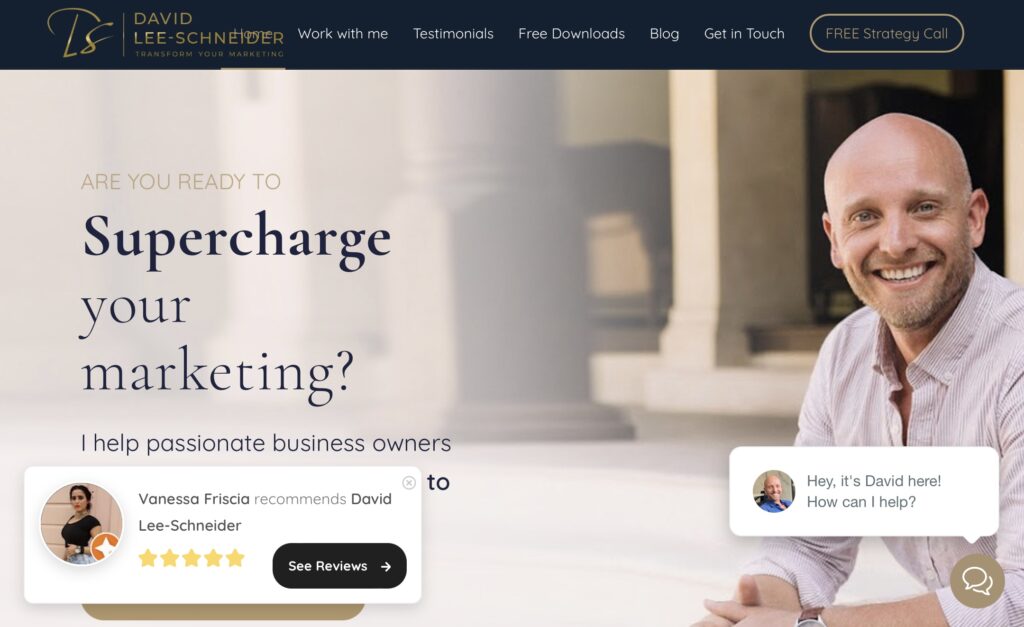The width and height of the screenshot is (1024, 627).
Task: Visit the Blog page
Action: 664,33
